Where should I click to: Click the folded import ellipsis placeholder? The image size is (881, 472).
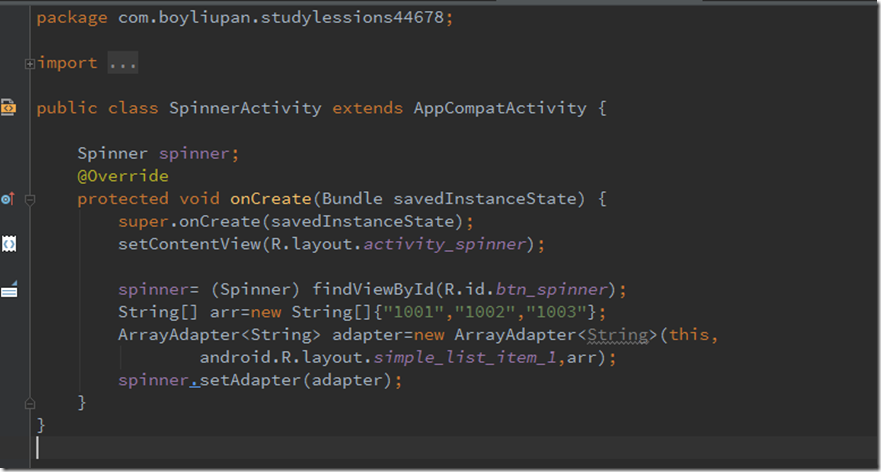pyautogui.click(x=122, y=63)
